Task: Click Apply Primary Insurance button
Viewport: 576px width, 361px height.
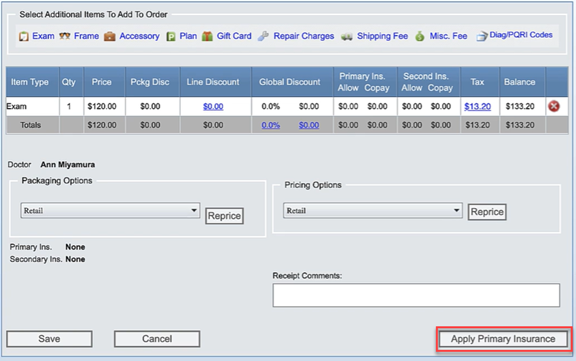Action: pyautogui.click(x=503, y=339)
